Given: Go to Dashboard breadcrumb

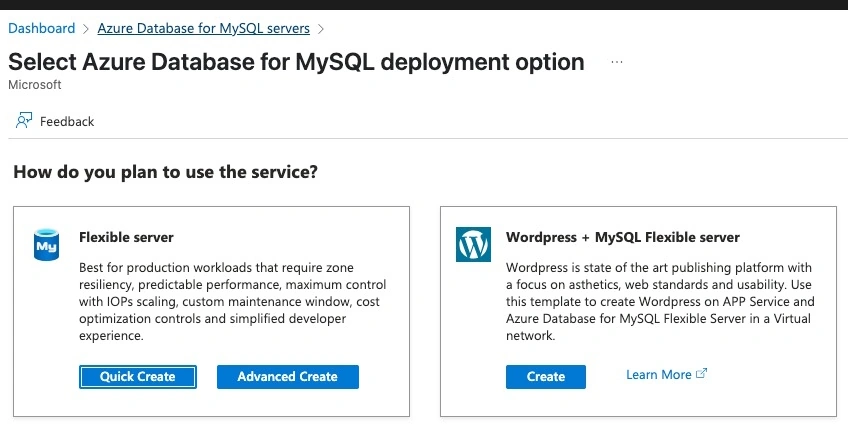Looking at the screenshot, I should (x=42, y=28).
